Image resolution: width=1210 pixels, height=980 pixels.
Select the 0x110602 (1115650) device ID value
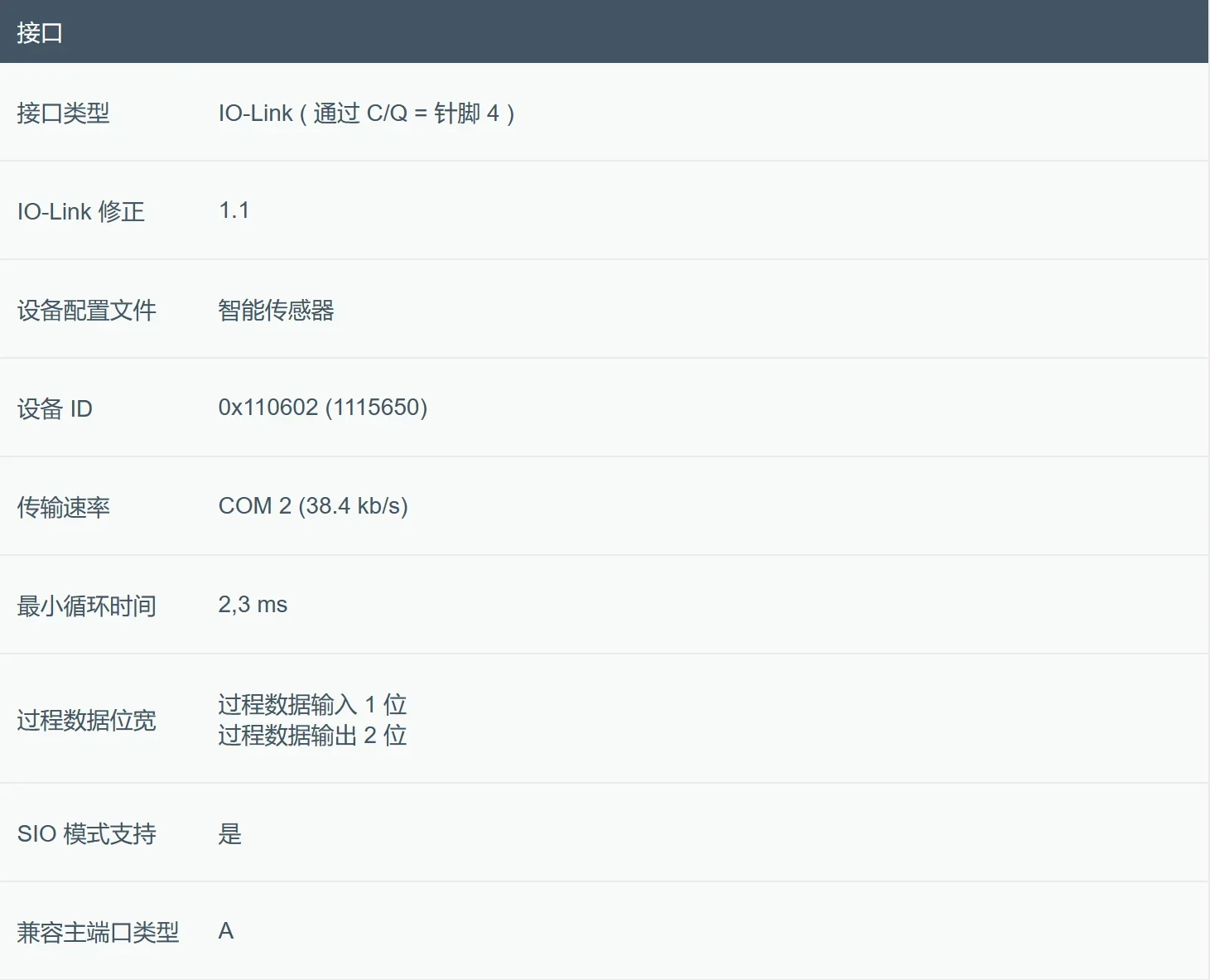pos(322,408)
